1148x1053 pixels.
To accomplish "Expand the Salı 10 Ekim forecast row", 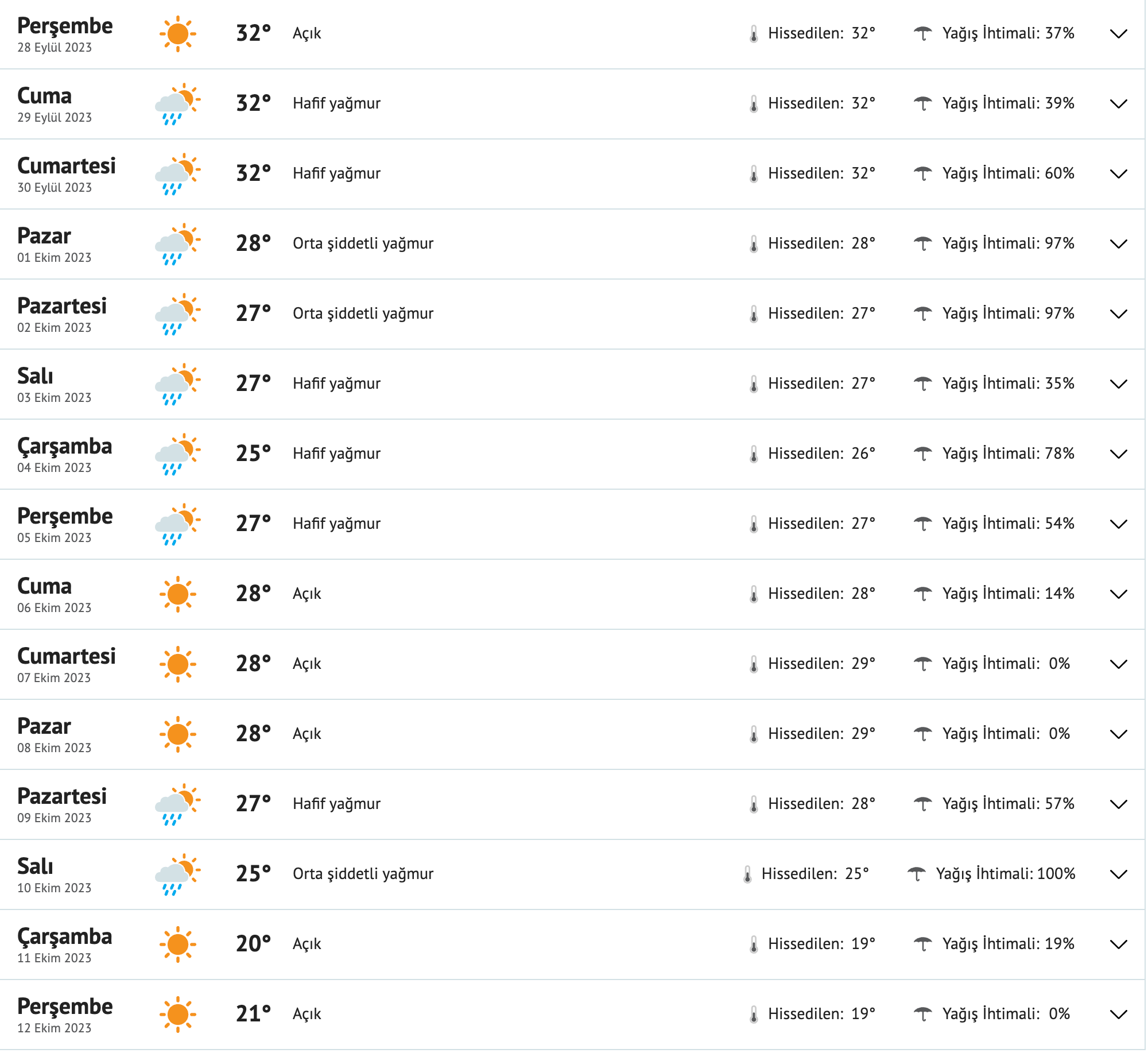I will (x=1118, y=874).
